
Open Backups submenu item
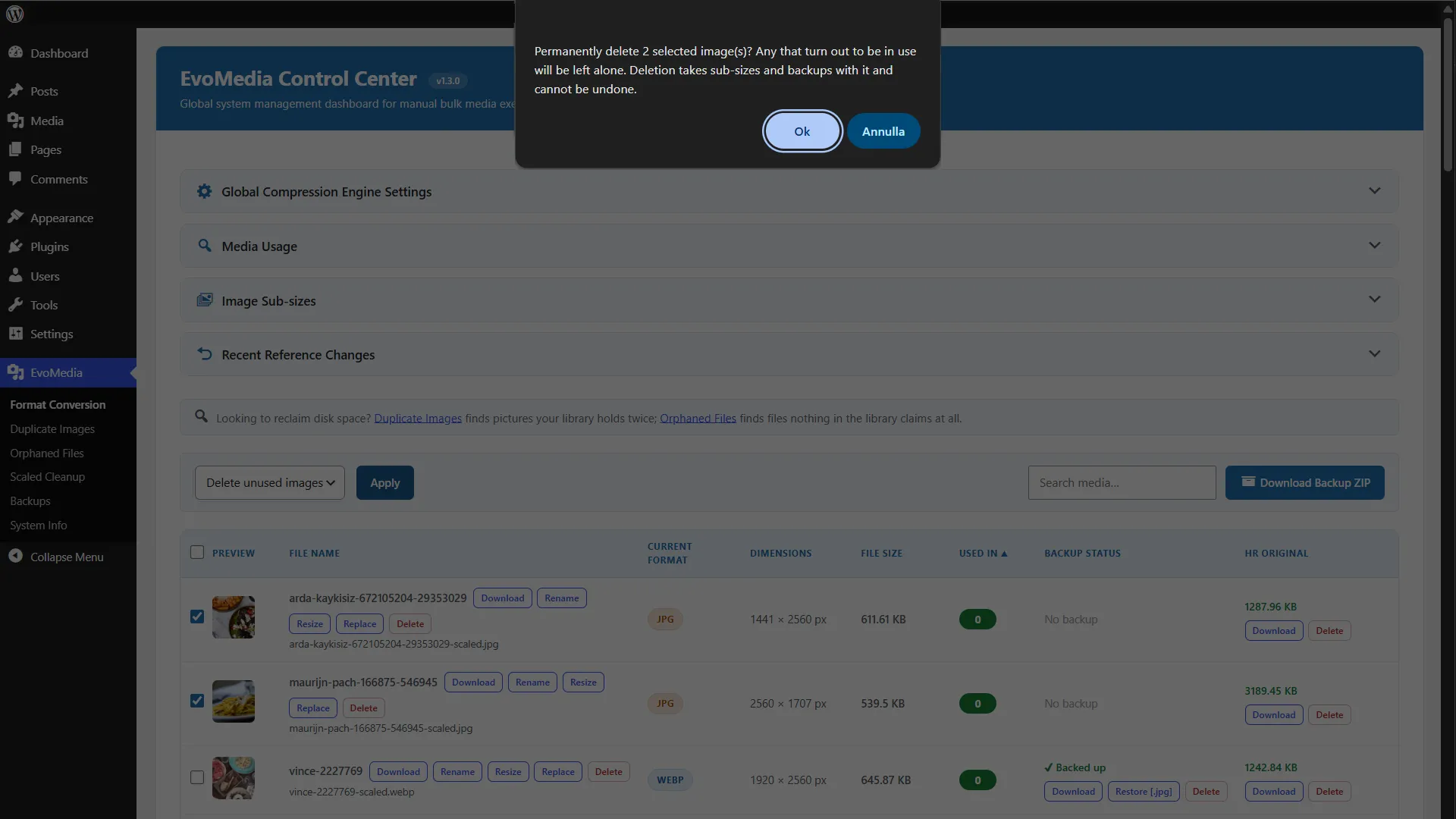click(30, 500)
